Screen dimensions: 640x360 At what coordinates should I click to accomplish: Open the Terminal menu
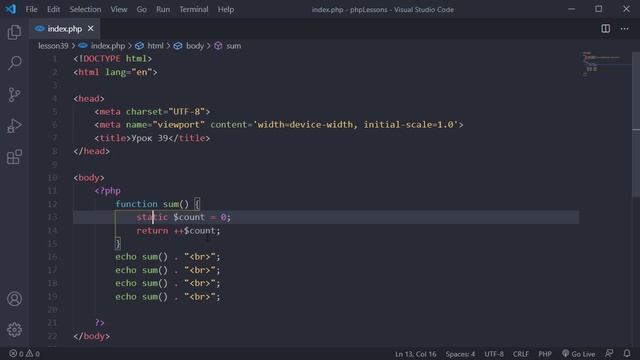coord(194,9)
